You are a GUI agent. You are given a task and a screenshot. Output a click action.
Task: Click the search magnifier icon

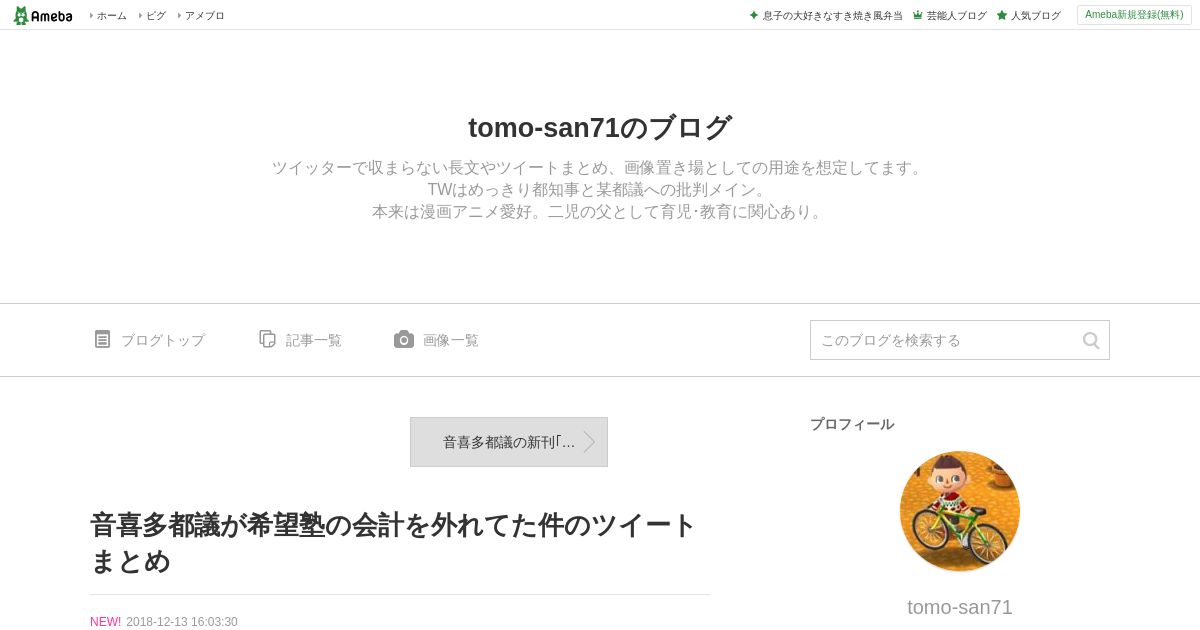(x=1091, y=340)
